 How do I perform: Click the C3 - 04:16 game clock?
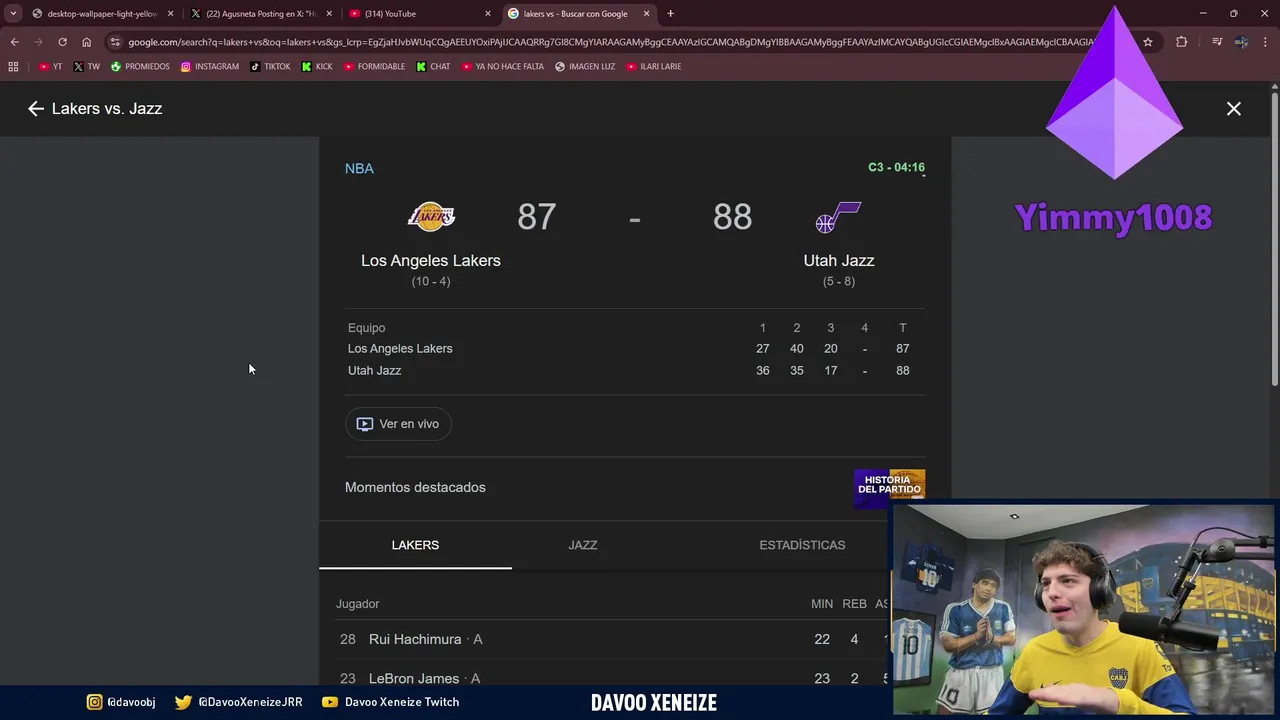896,167
